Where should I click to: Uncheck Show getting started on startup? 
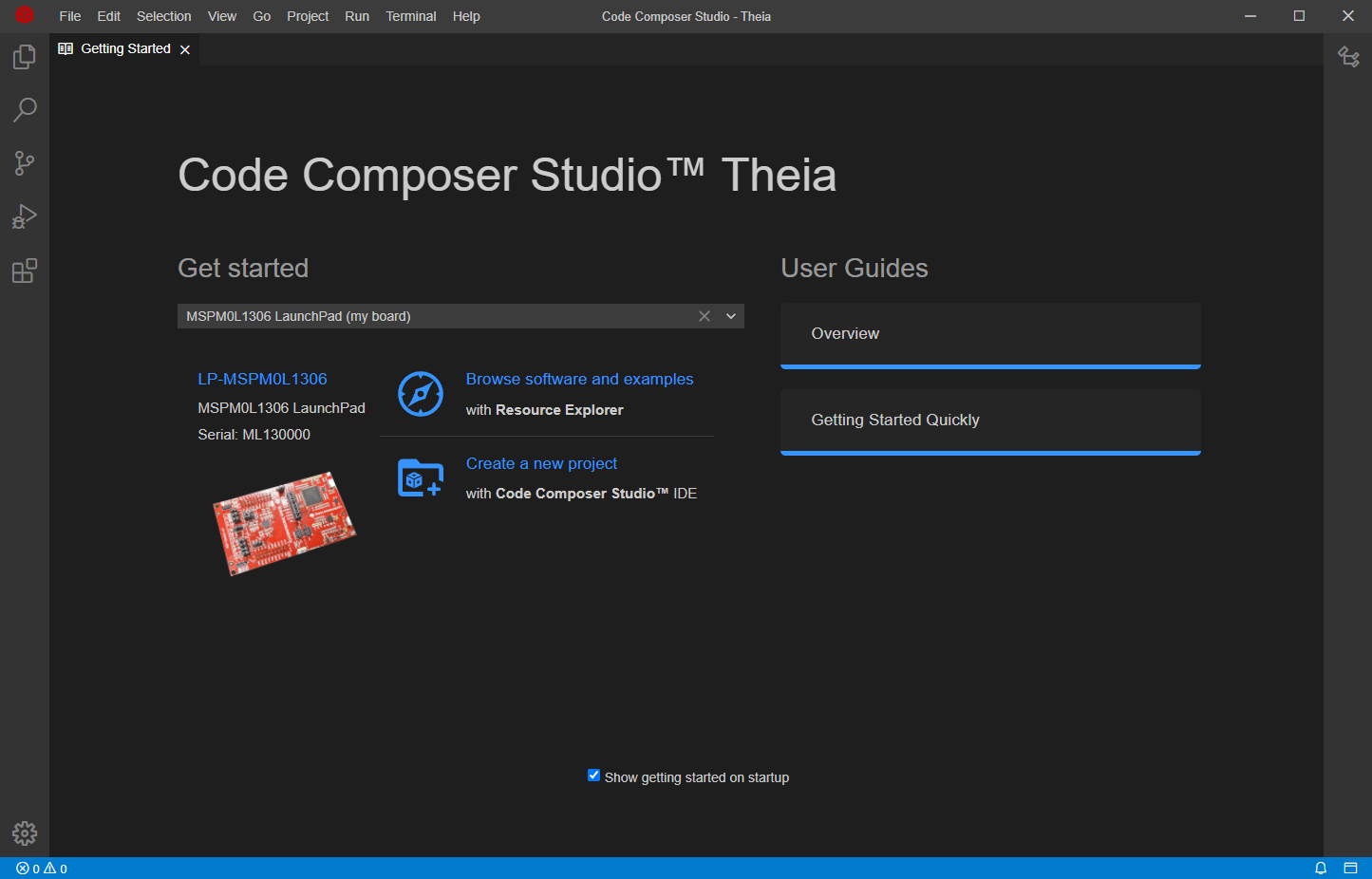tap(594, 776)
